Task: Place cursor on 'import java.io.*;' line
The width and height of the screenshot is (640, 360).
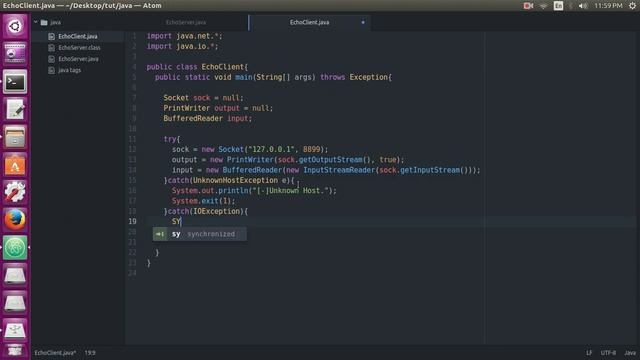Action: pyautogui.click(x=182, y=47)
